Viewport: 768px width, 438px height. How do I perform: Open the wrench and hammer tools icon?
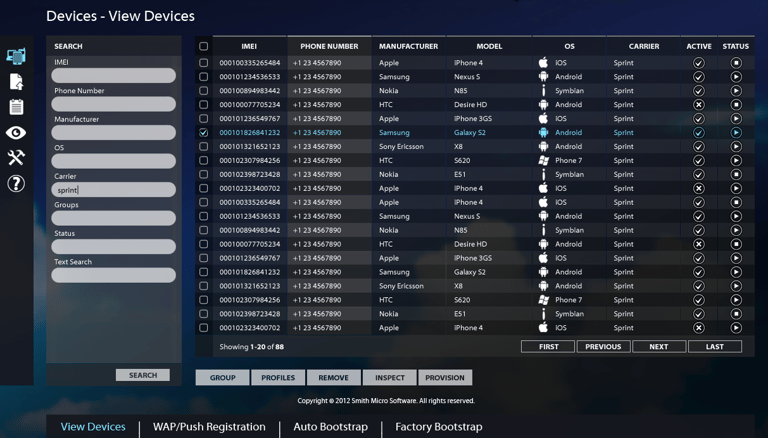pyautogui.click(x=16, y=157)
